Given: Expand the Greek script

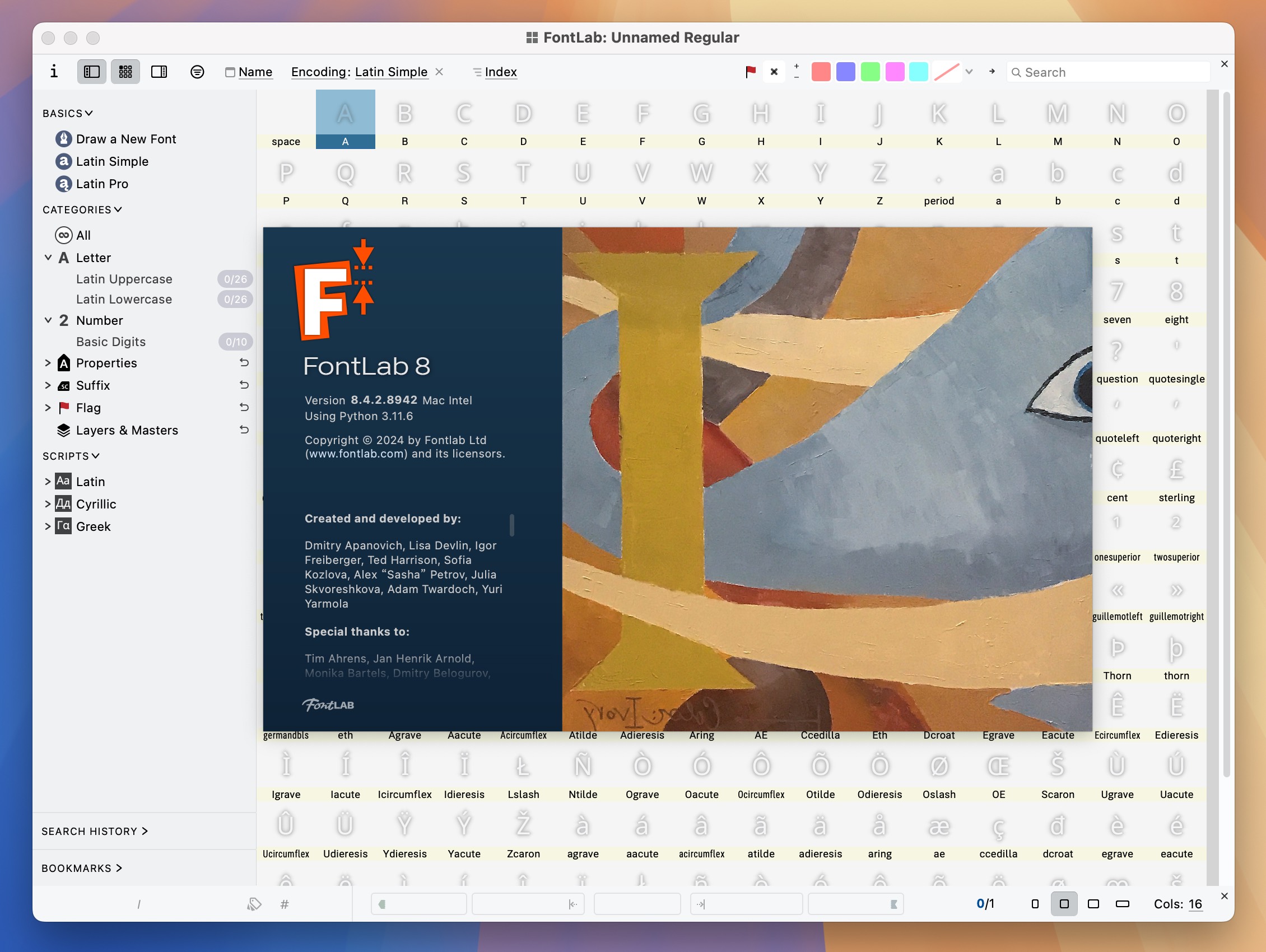Looking at the screenshot, I should [48, 526].
